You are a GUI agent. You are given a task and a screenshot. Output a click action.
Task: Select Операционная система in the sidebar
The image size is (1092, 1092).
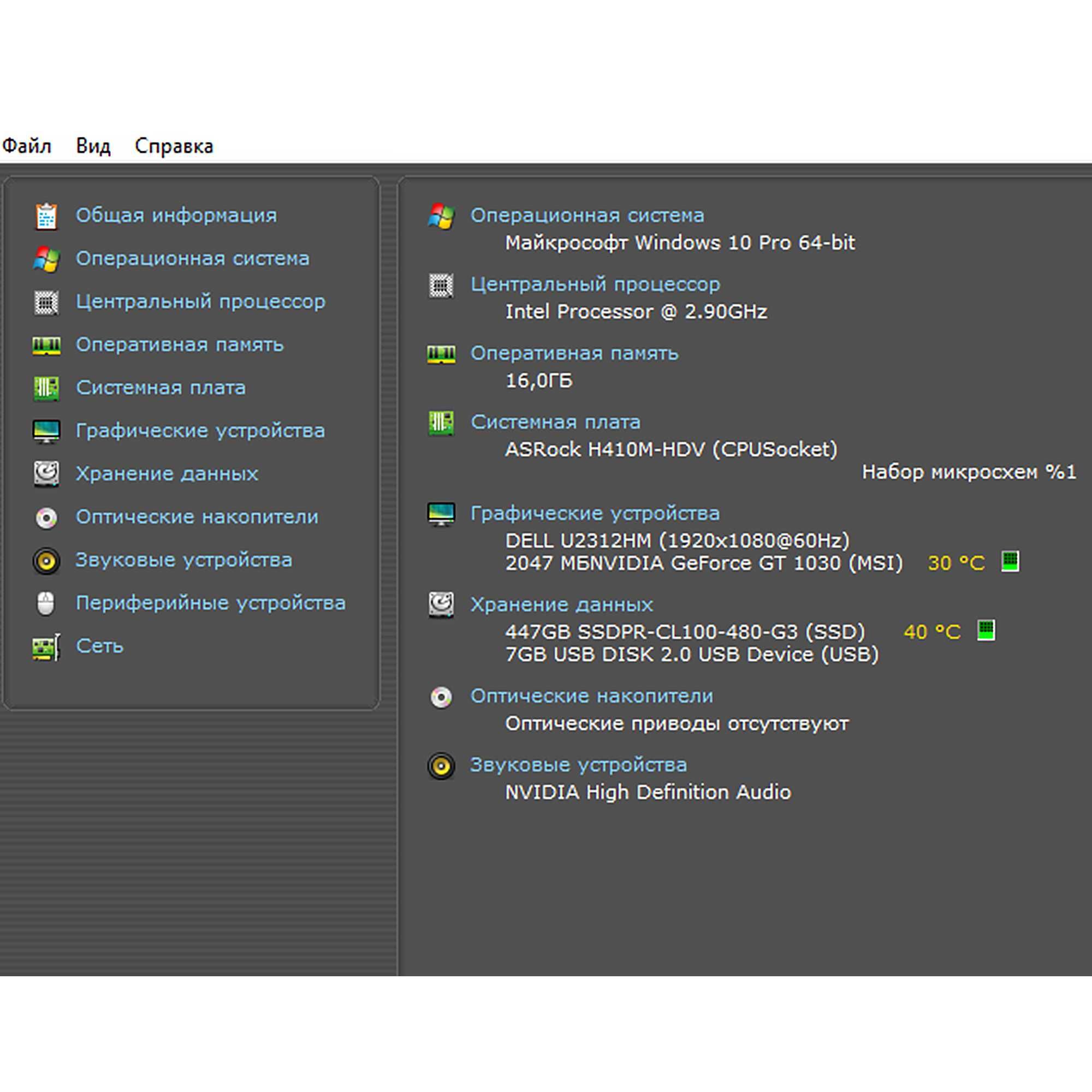193,258
